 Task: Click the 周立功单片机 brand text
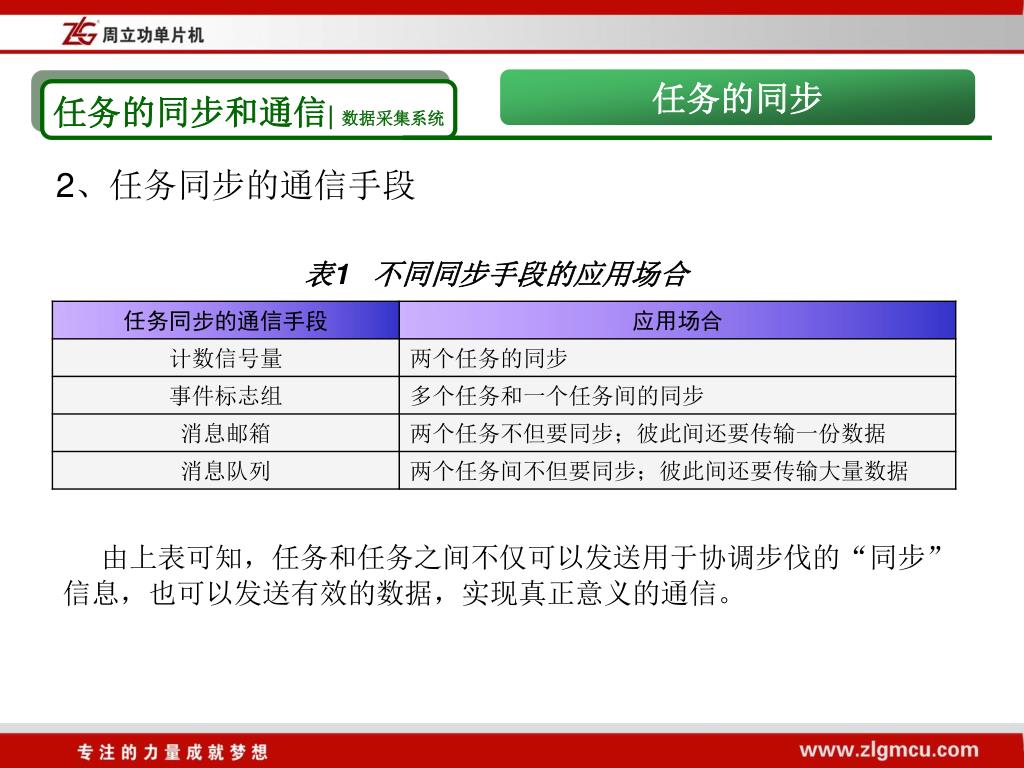click(153, 35)
